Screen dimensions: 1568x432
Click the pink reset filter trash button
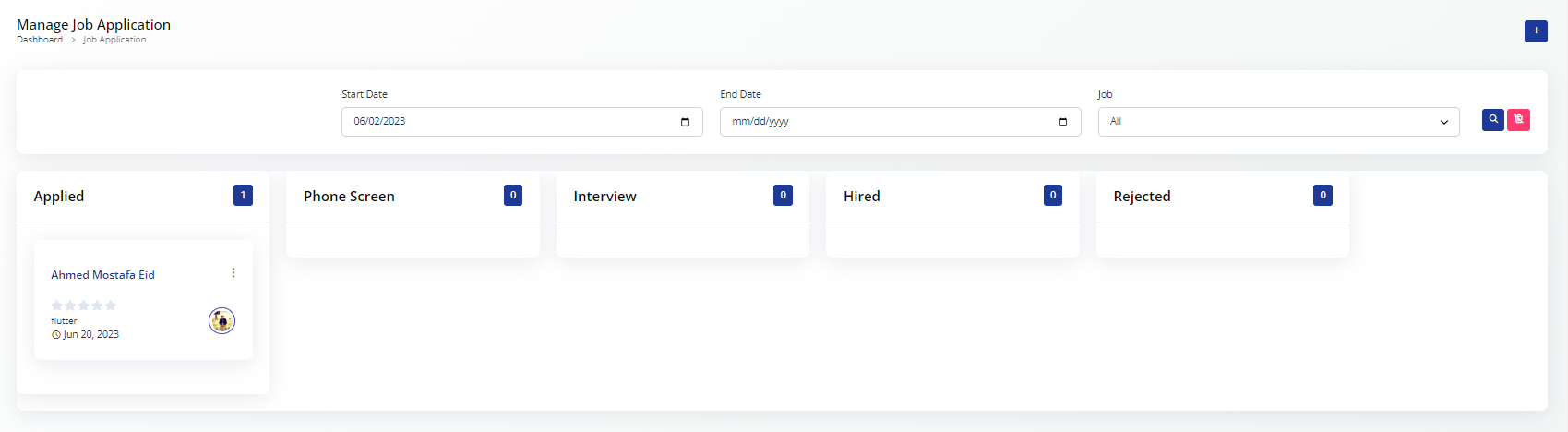tap(1518, 120)
